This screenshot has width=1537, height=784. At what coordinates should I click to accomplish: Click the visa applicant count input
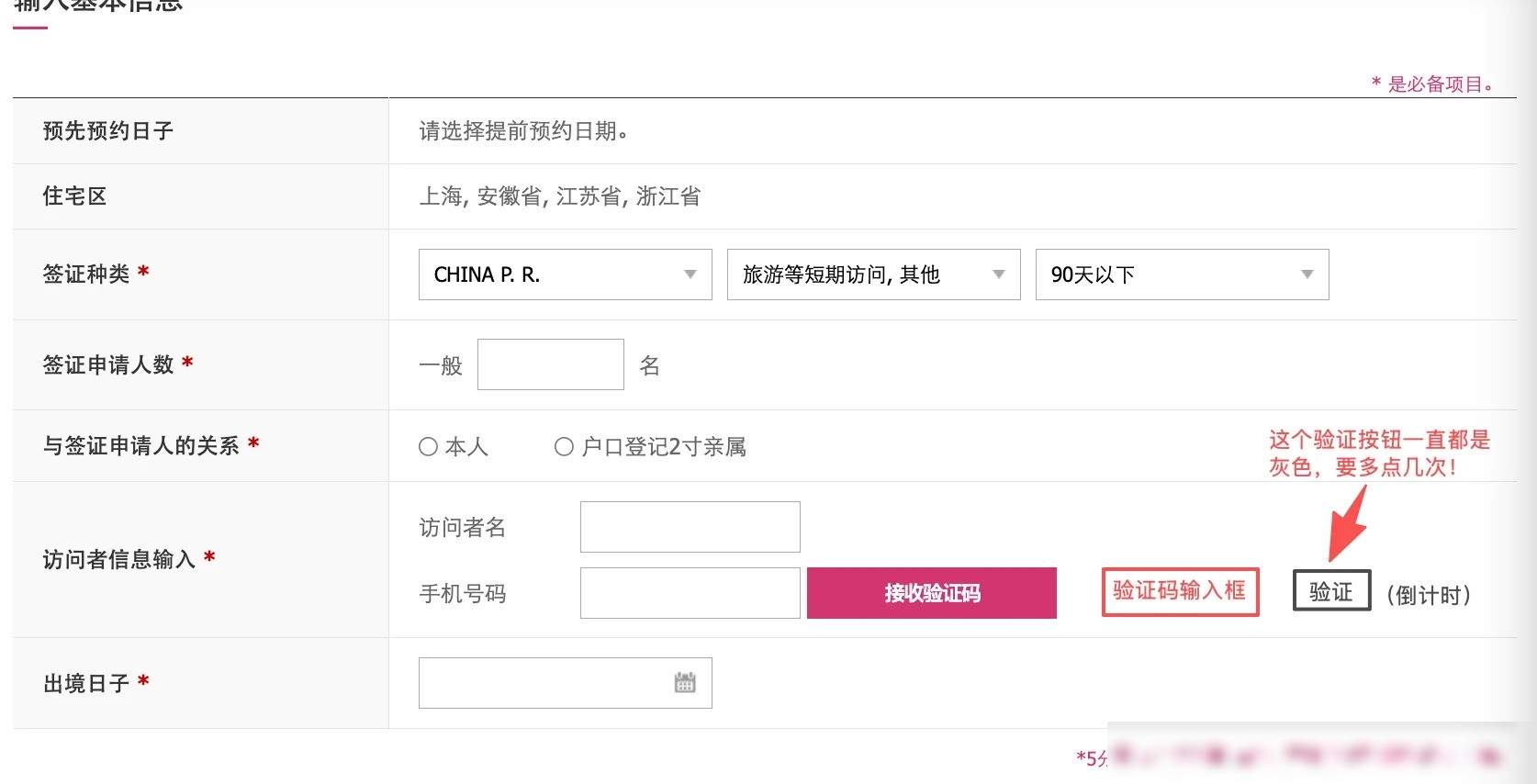pos(551,364)
